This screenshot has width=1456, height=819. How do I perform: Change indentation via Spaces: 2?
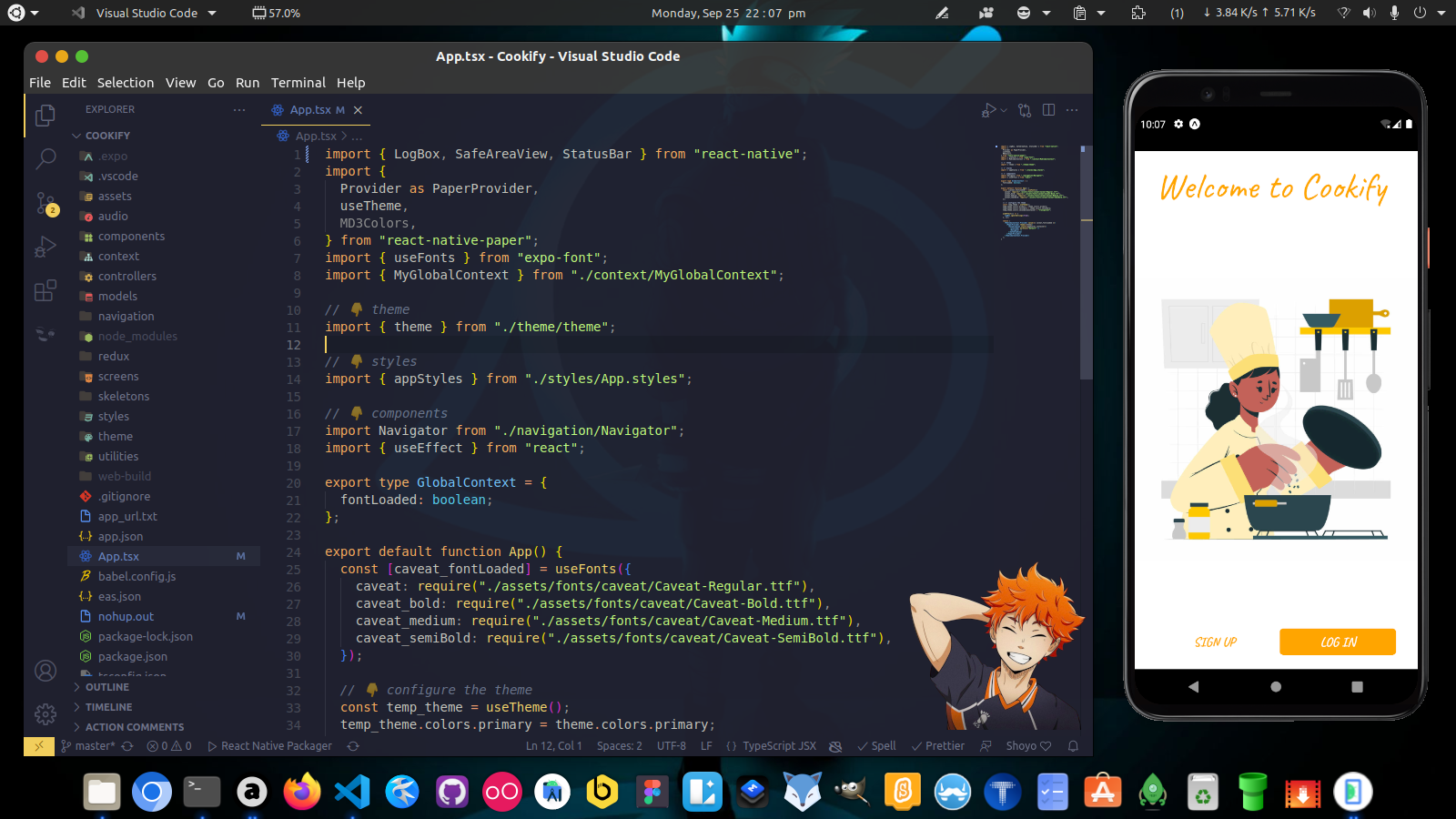[x=620, y=746]
